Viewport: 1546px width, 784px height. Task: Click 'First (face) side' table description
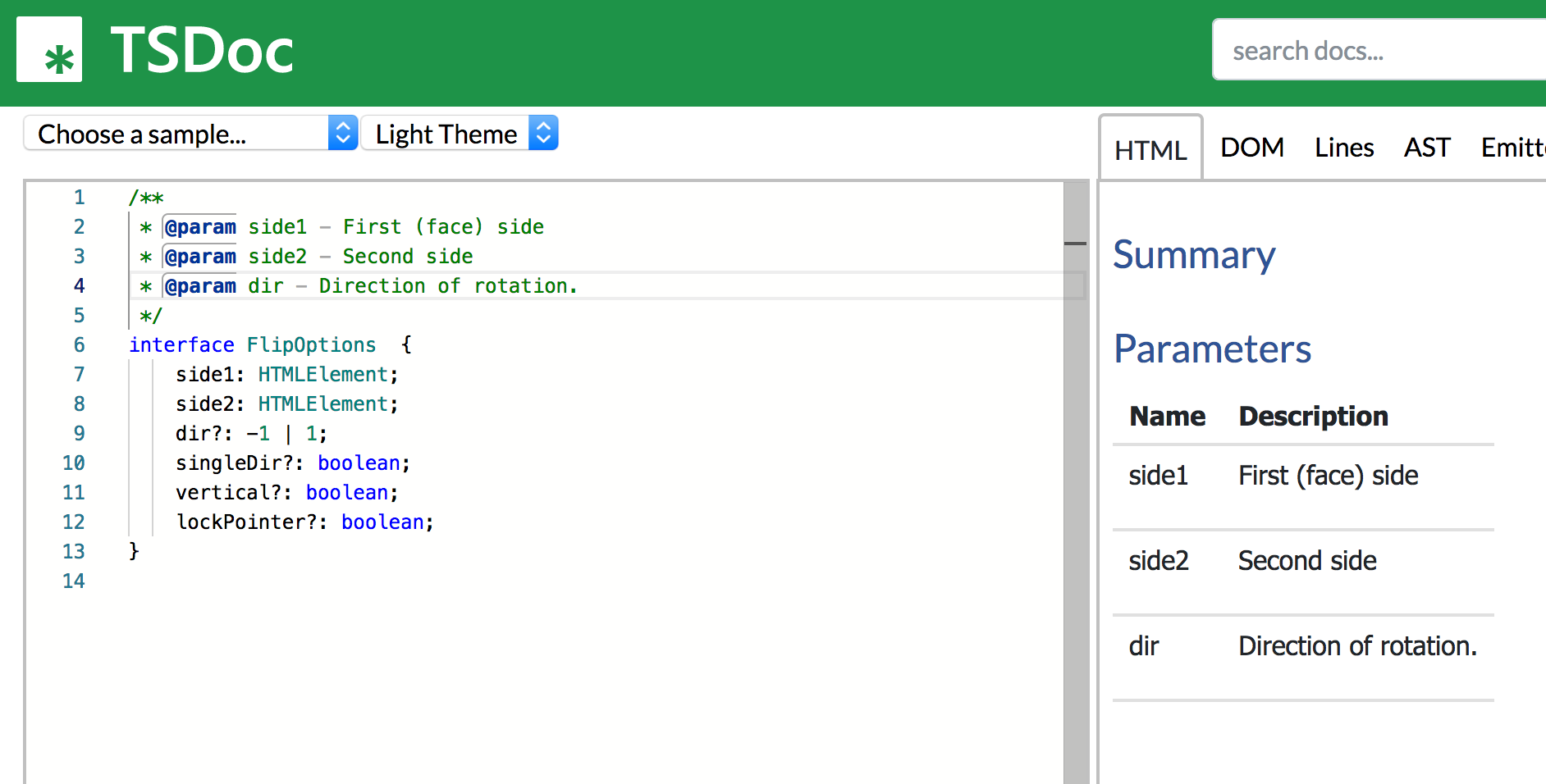pyautogui.click(x=1328, y=476)
